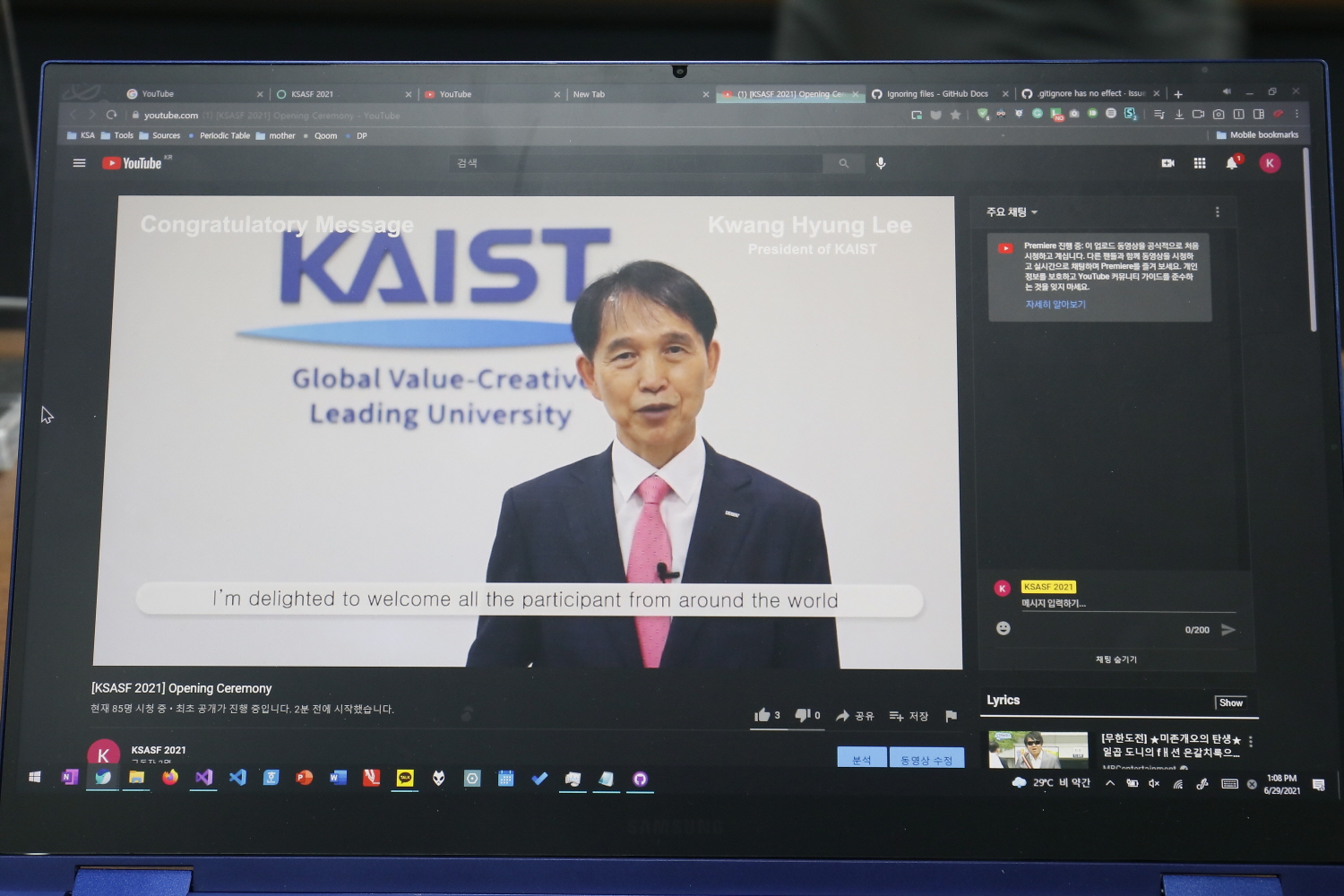Mute the tab audio speaker icon
This screenshot has height=896, width=1344.
1227,91
